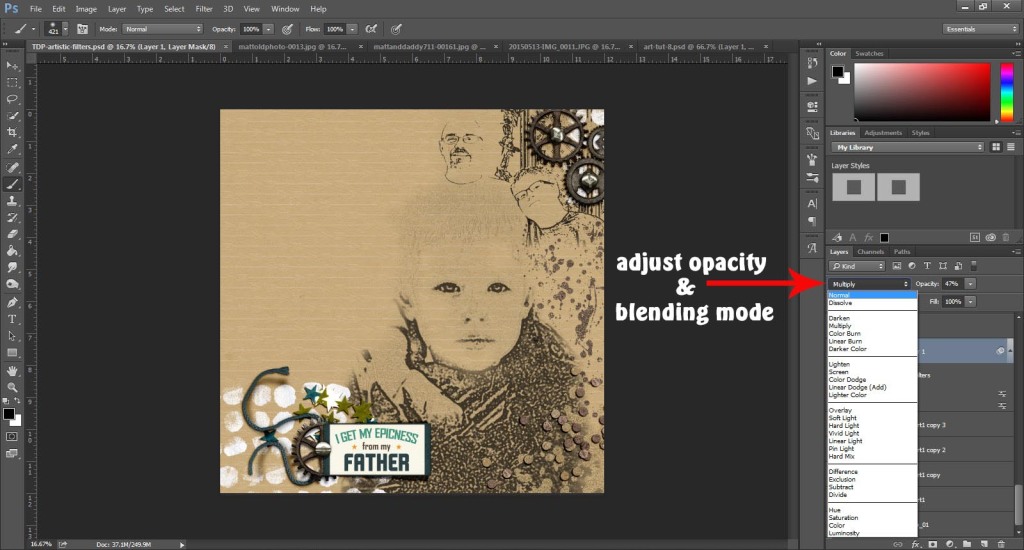1024x550 pixels.
Task: Select the Lasso tool
Action: (x=12, y=100)
